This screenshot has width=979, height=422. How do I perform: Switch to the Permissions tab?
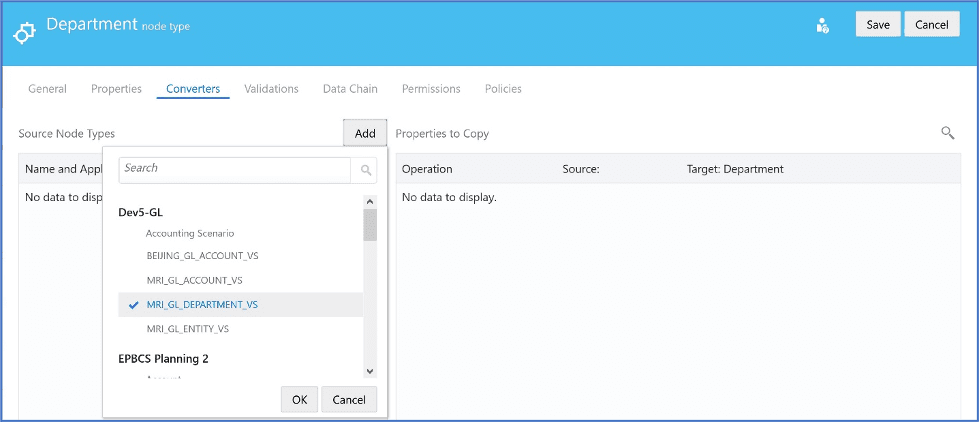431,89
